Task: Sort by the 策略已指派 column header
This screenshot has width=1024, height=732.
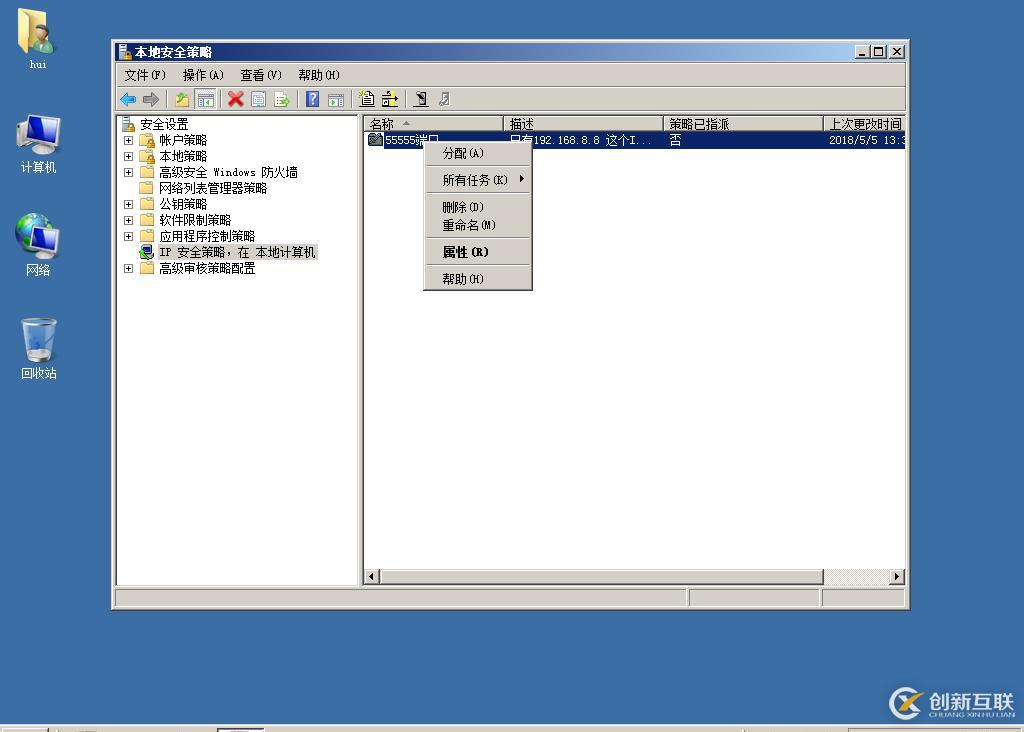Action: tap(743, 123)
